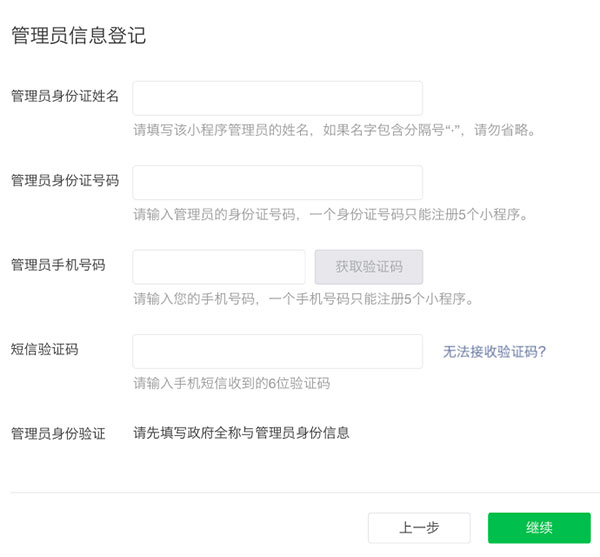Focus the 管理员身份证号码 text box
The image size is (600, 557).
[x=277, y=182]
